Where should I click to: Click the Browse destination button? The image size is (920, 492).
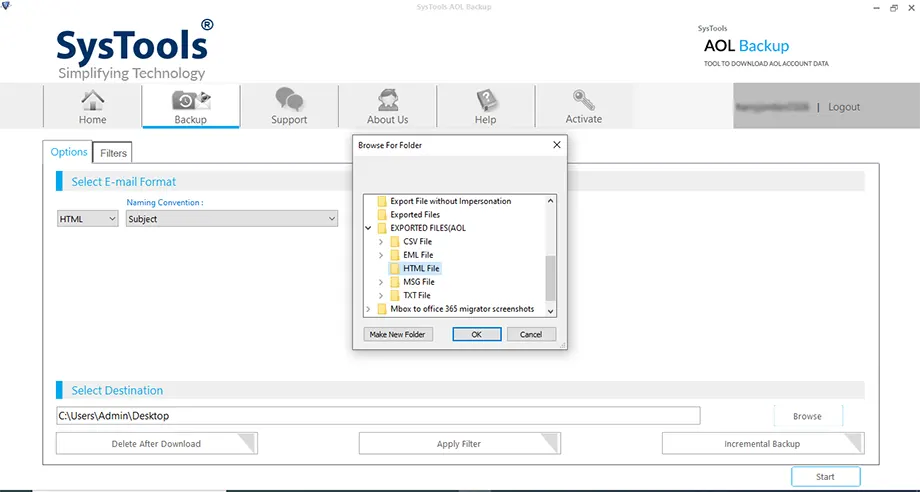[808, 416]
